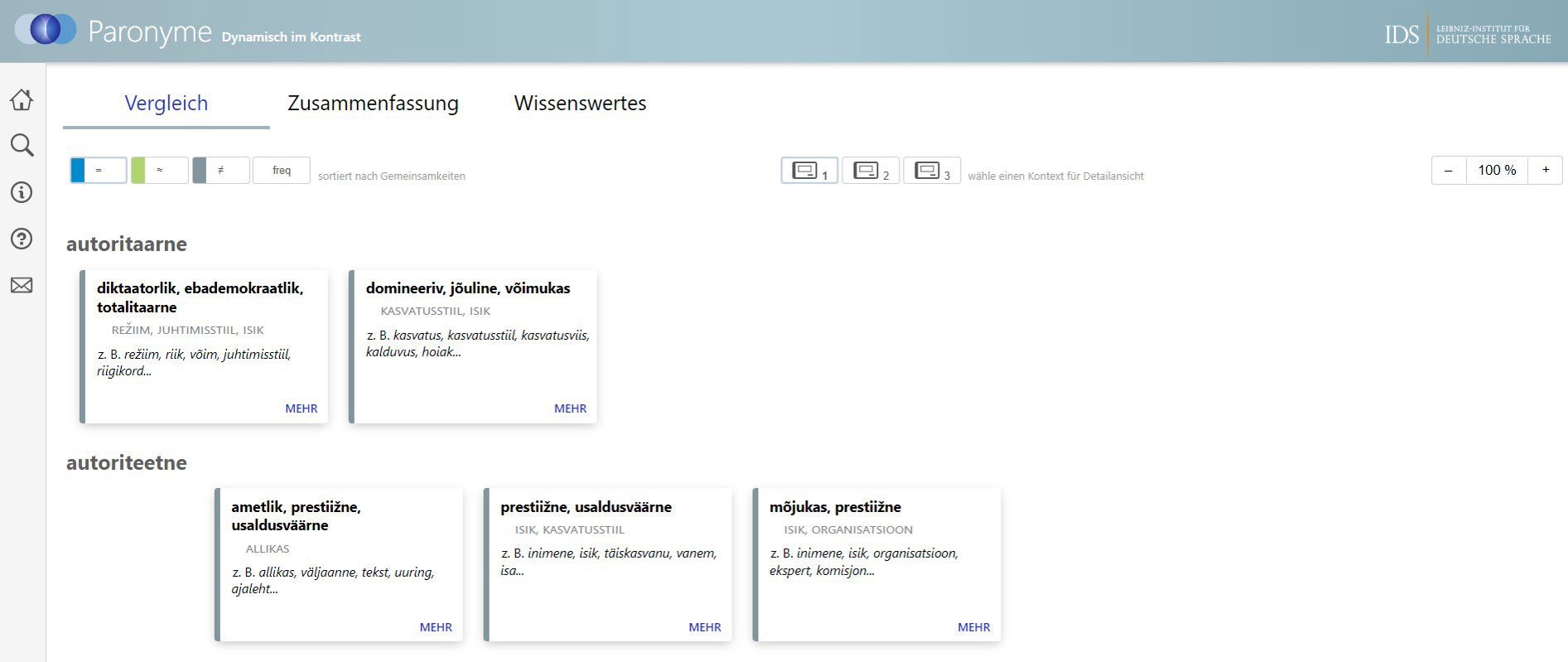Switch to the Zusammenfassung tab
The height and width of the screenshot is (662, 1568).
(373, 104)
